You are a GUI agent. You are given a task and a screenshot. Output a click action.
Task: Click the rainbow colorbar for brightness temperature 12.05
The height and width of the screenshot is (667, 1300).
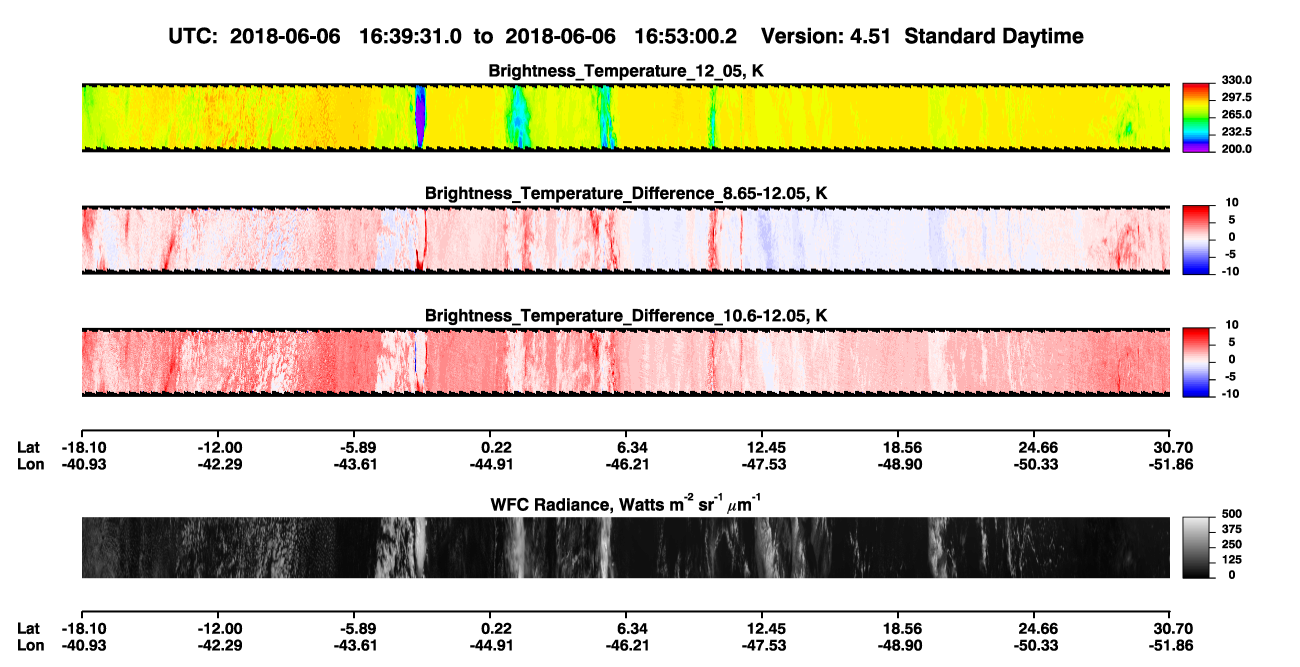coord(1196,118)
